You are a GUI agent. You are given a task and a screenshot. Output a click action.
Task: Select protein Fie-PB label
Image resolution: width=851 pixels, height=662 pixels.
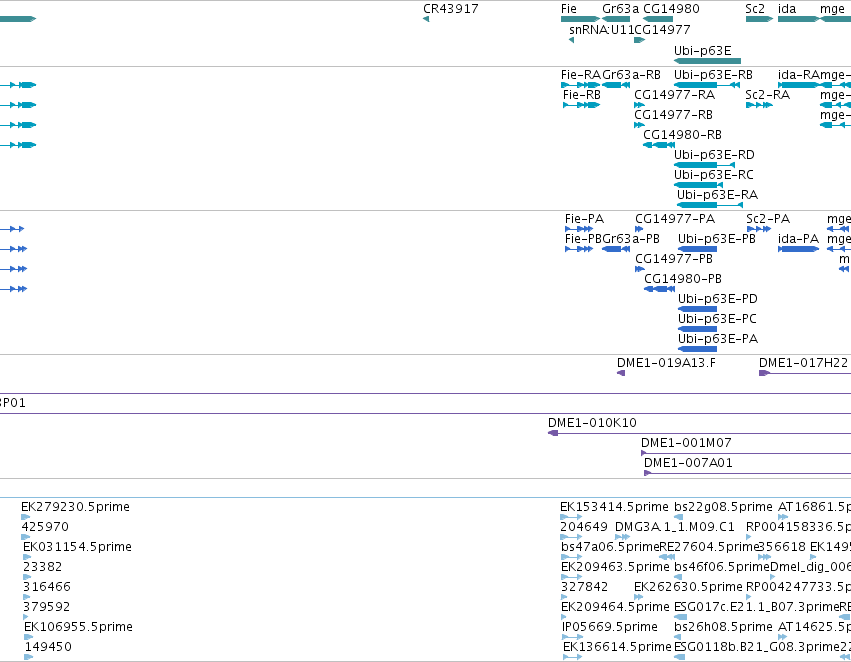tap(583, 239)
